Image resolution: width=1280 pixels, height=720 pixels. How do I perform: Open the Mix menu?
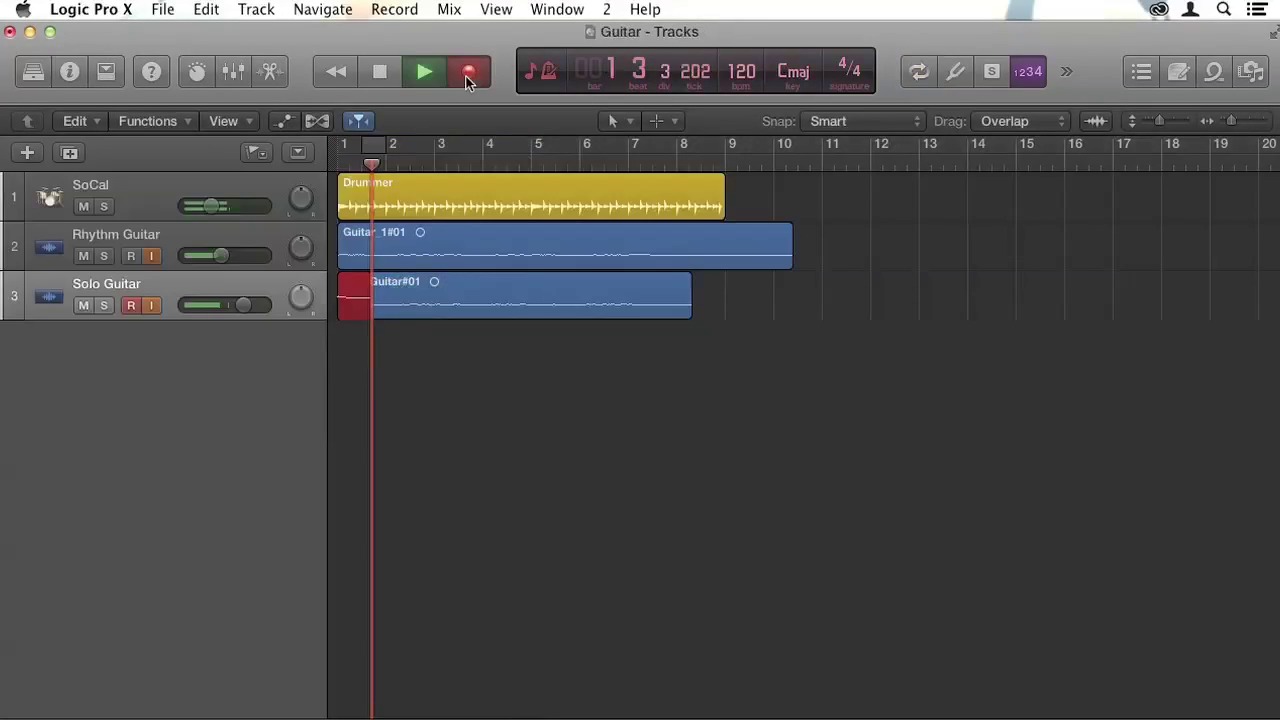pyautogui.click(x=449, y=9)
